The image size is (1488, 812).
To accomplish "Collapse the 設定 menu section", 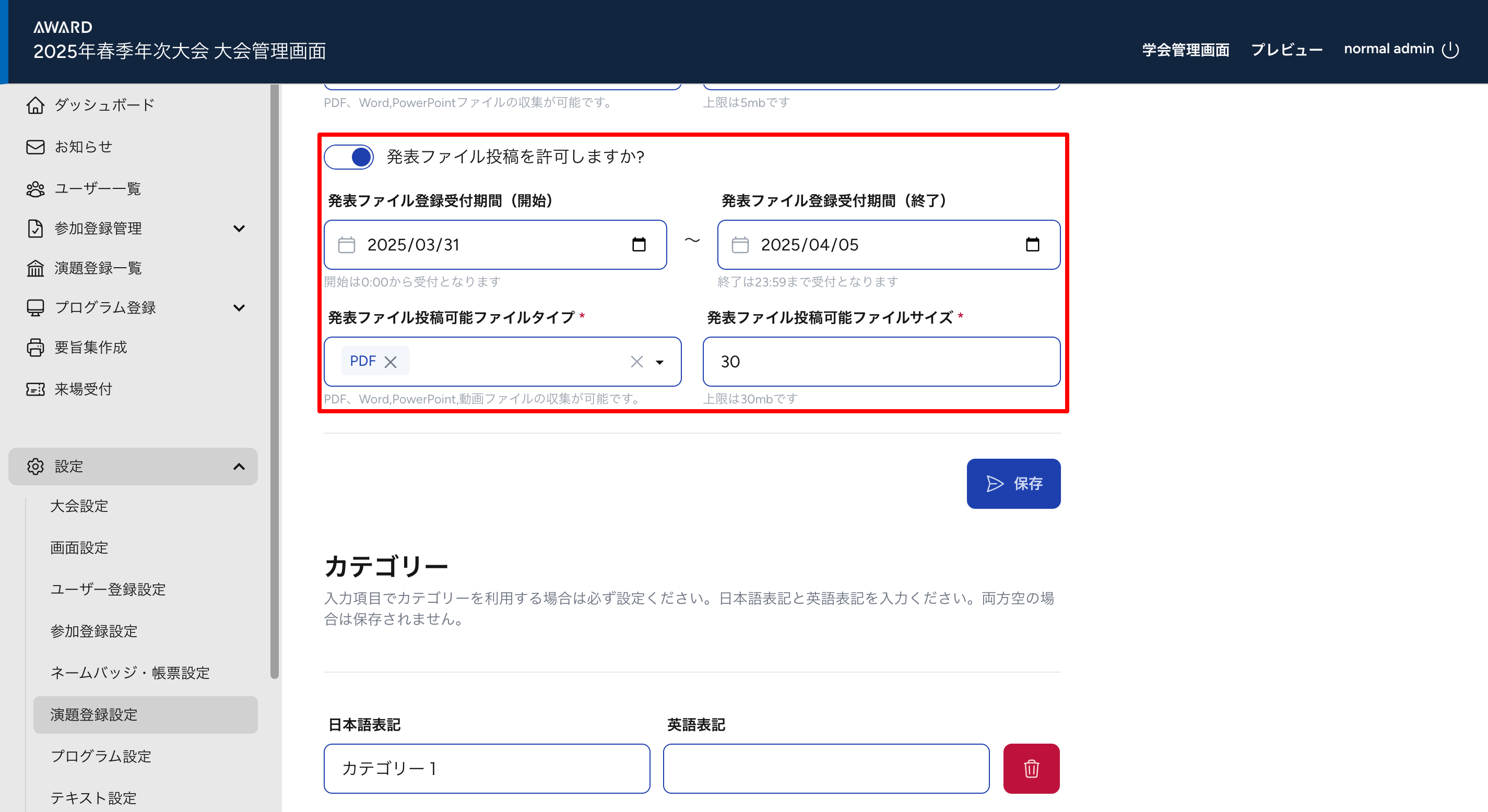I will [239, 467].
